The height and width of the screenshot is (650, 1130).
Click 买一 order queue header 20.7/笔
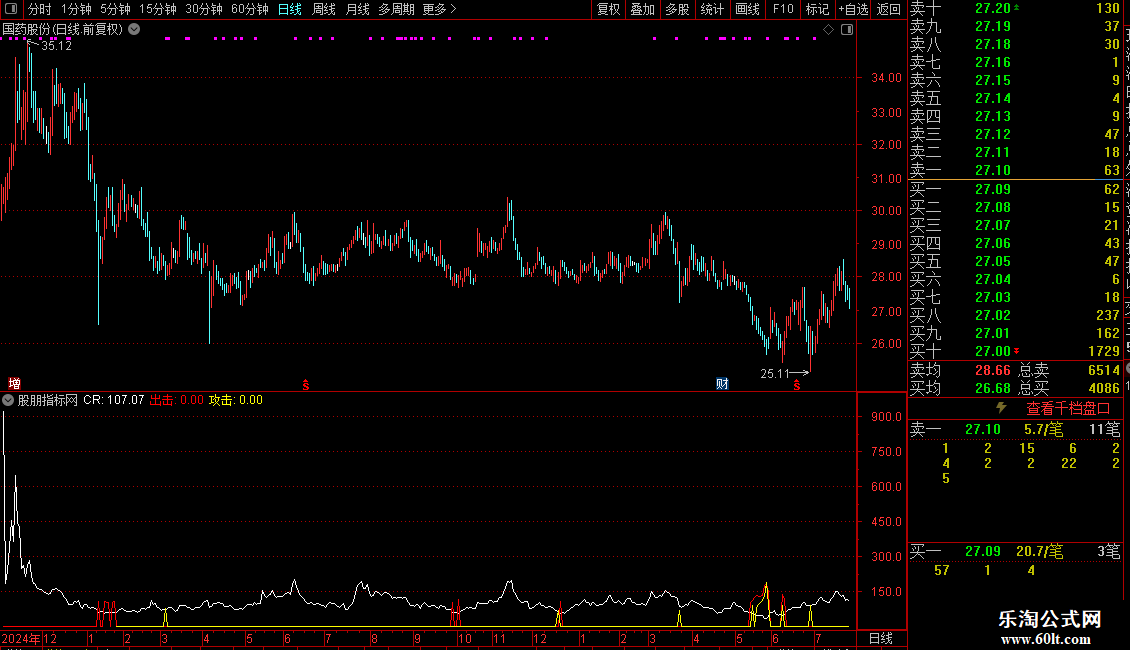[1039, 552]
